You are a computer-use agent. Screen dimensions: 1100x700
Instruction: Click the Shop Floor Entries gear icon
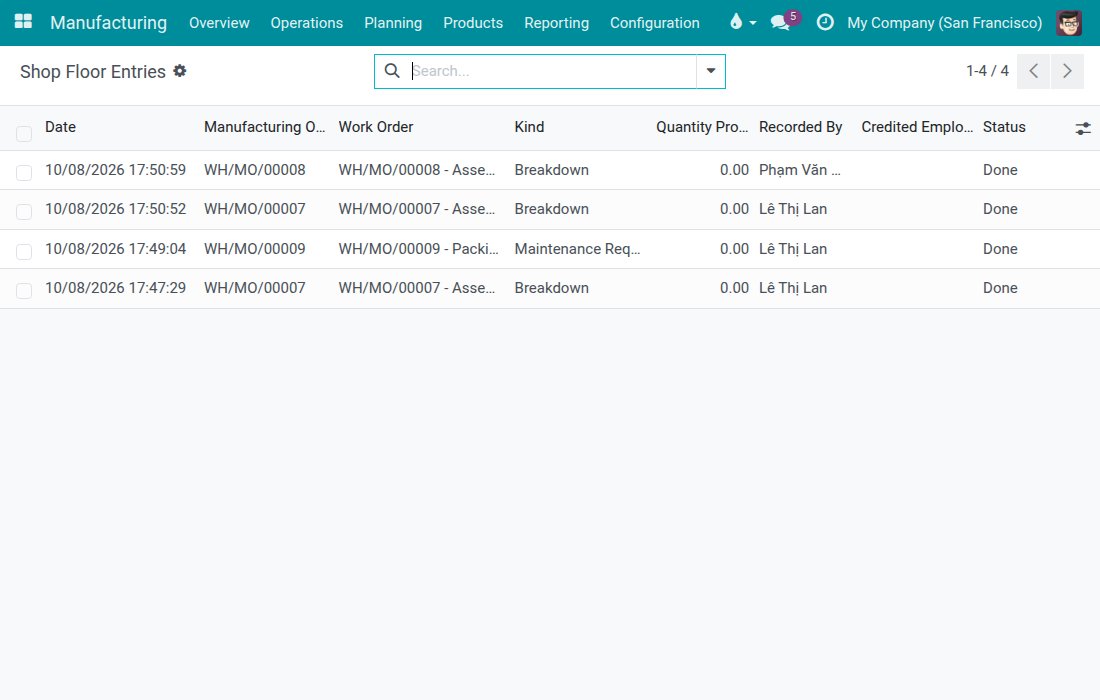tap(180, 71)
